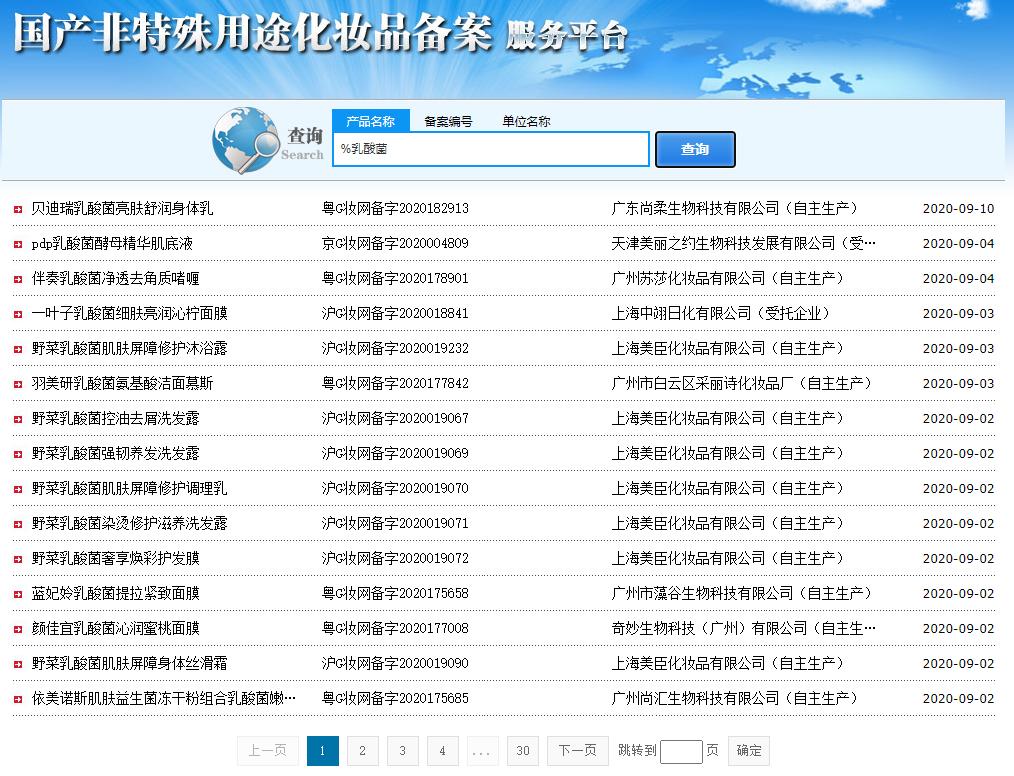
Task: Open the 野菜乳酸菌控油去屑洗发露 product link
Action: 115,419
